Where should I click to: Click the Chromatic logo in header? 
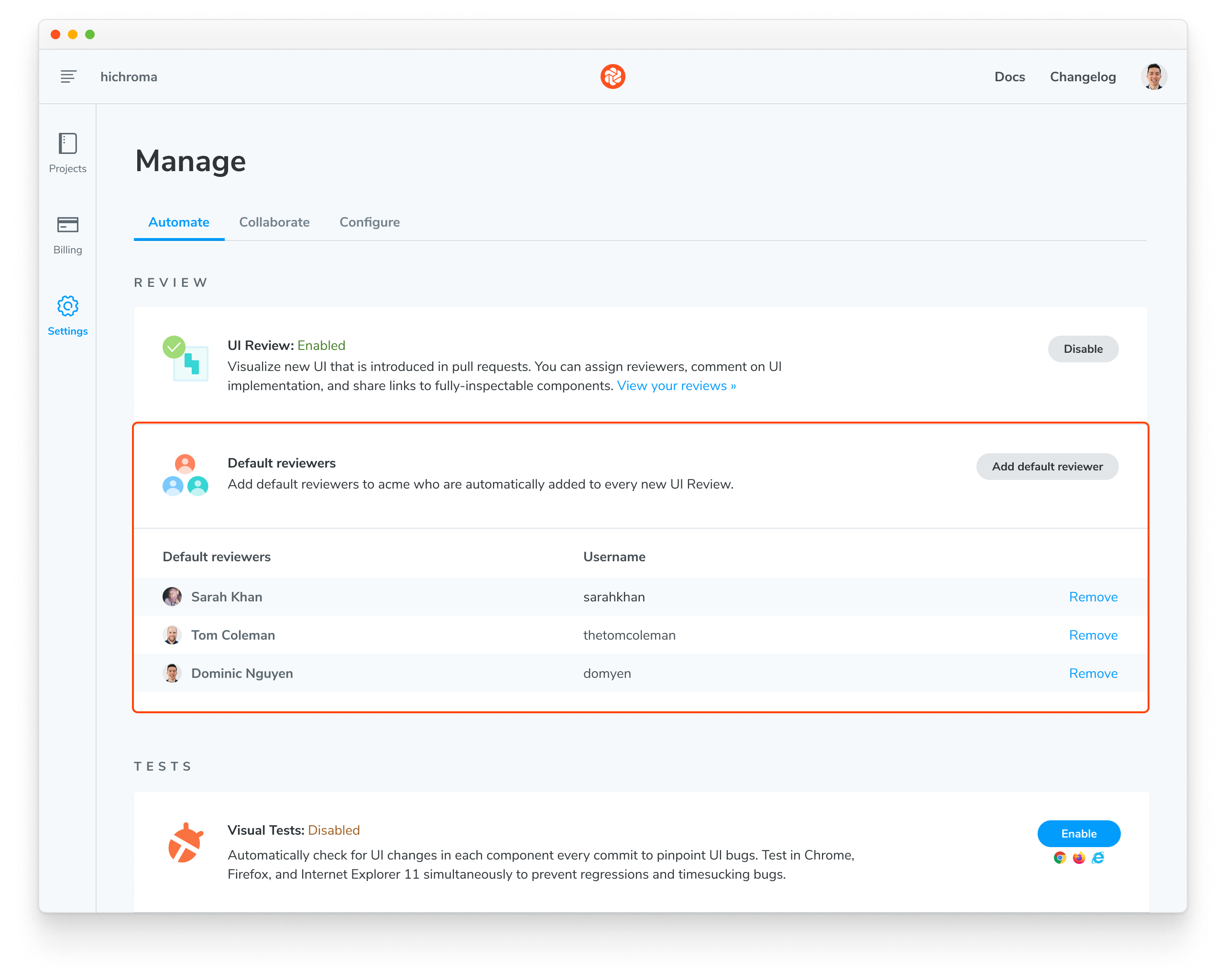613,77
